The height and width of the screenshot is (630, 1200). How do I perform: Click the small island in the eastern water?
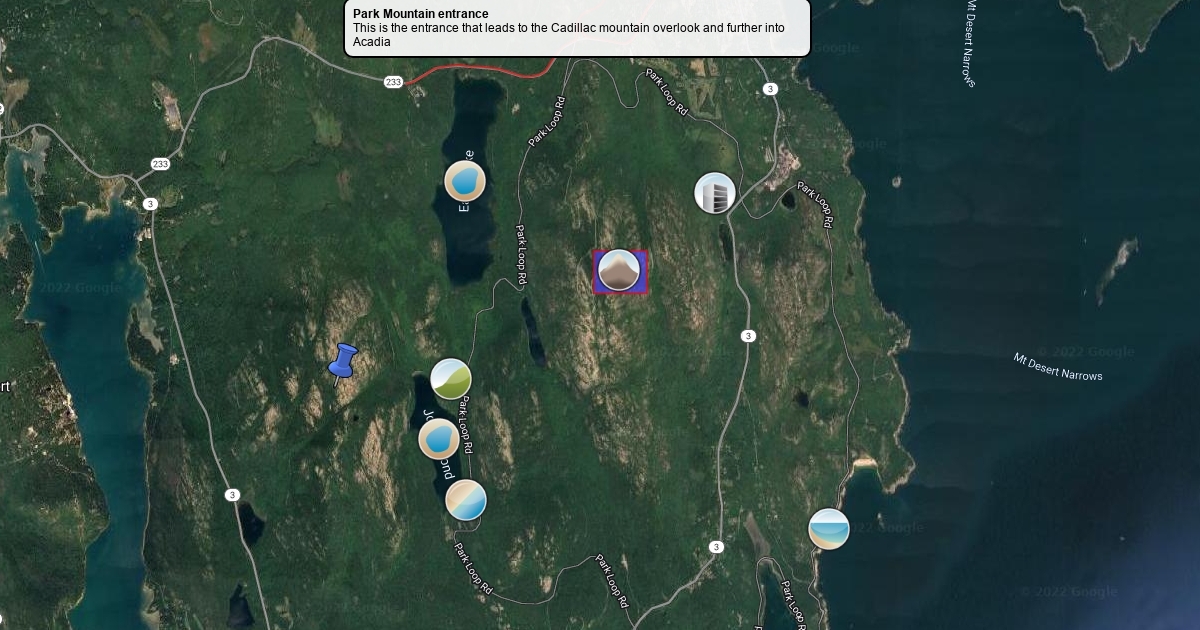[1117, 268]
